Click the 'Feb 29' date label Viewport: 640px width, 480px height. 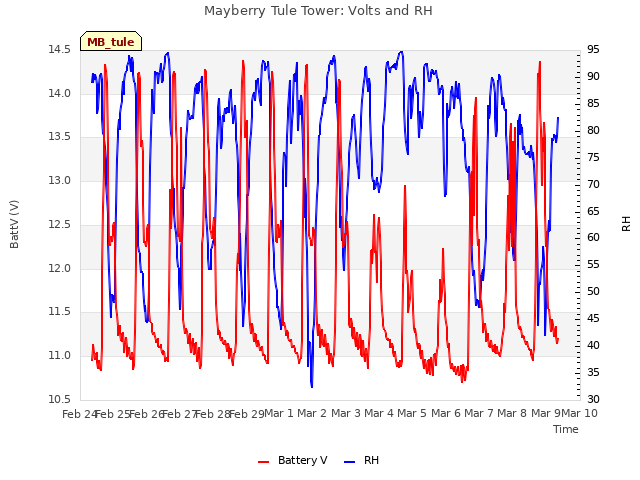[247, 414]
